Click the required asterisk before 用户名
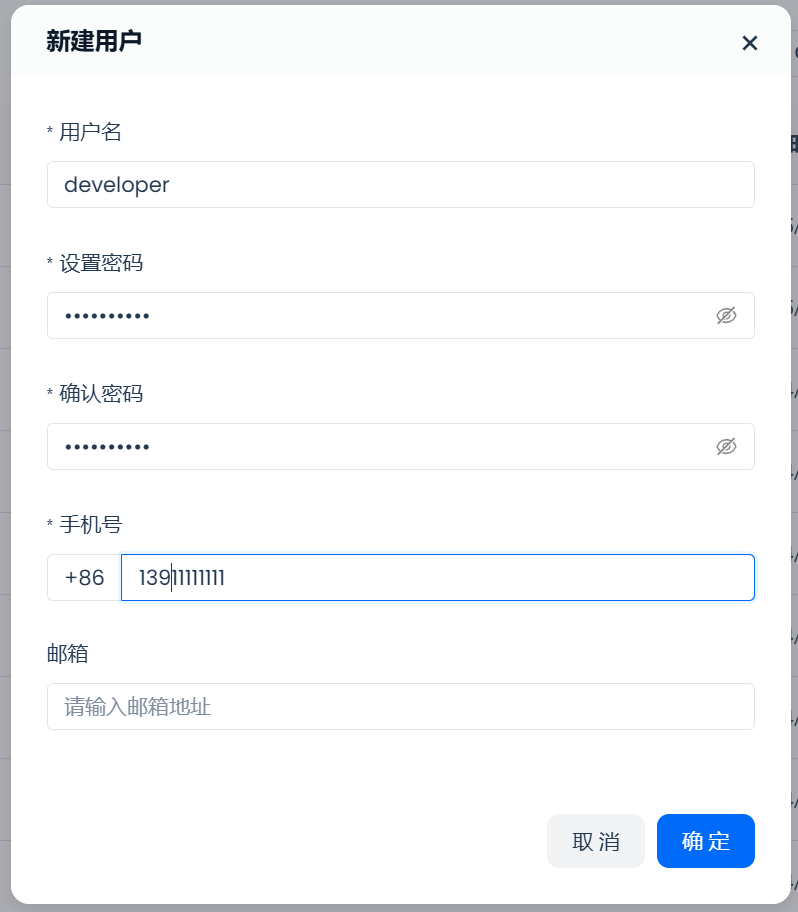This screenshot has height=912, width=798. point(50,133)
